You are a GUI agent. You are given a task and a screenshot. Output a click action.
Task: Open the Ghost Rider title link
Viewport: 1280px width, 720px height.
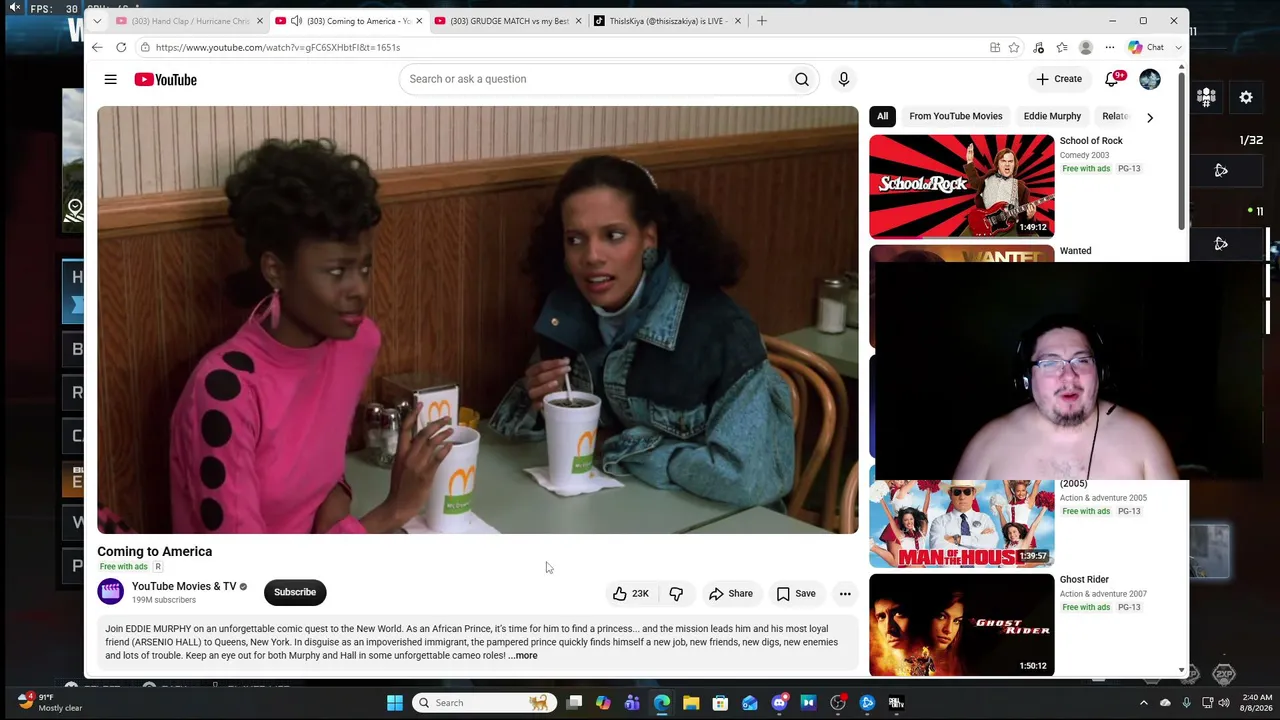point(1084,580)
